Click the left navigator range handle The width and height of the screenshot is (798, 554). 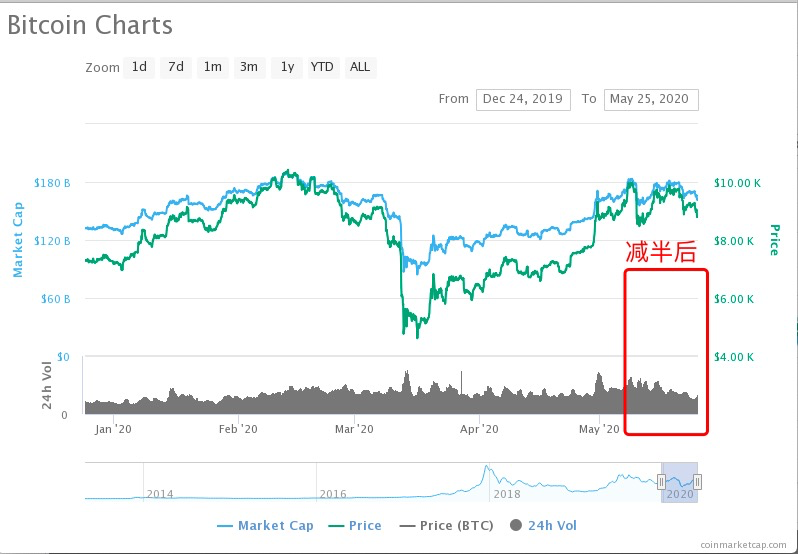point(661,482)
